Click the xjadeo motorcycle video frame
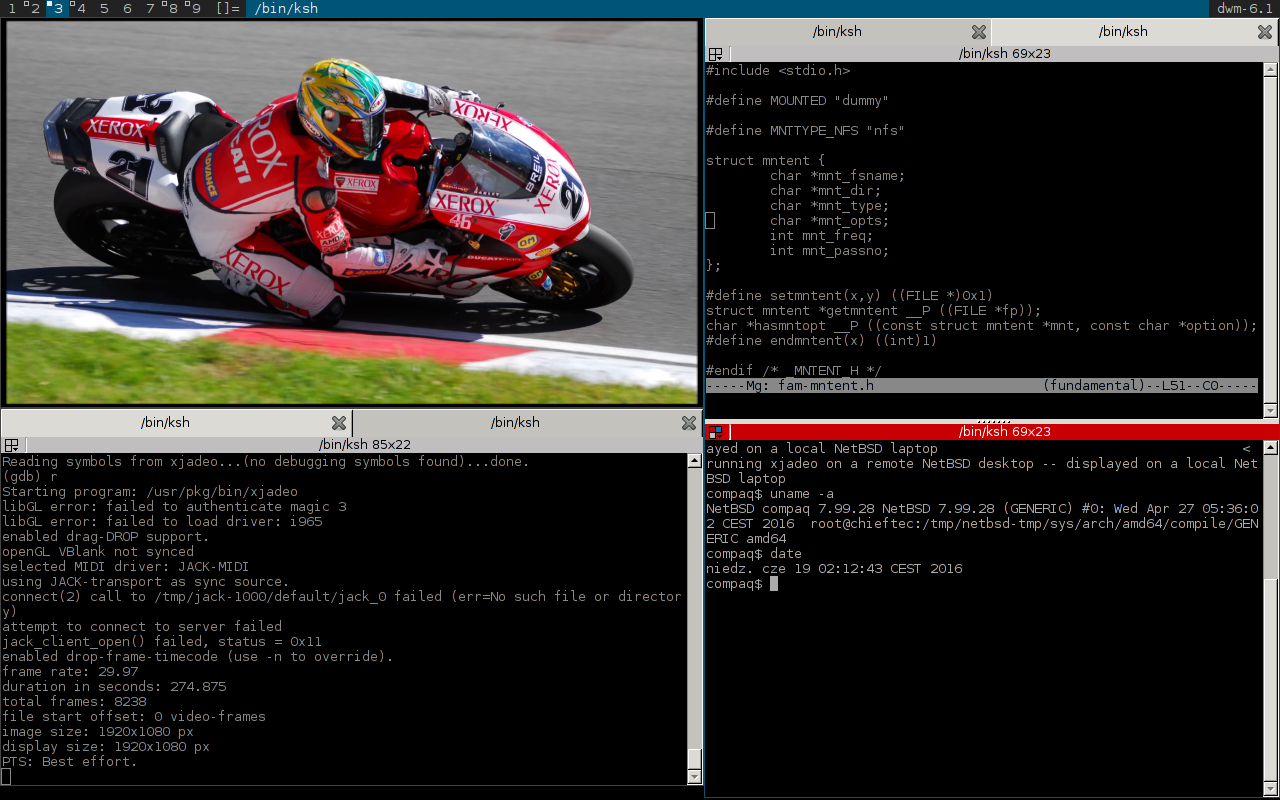 click(x=351, y=212)
